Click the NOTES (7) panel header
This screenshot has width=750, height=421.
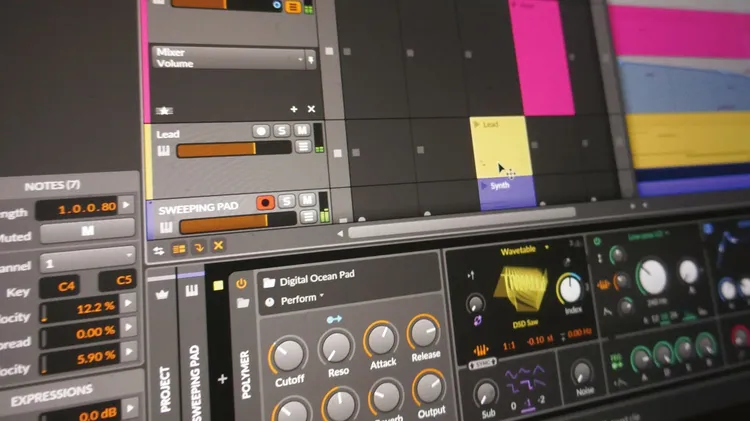(52, 186)
